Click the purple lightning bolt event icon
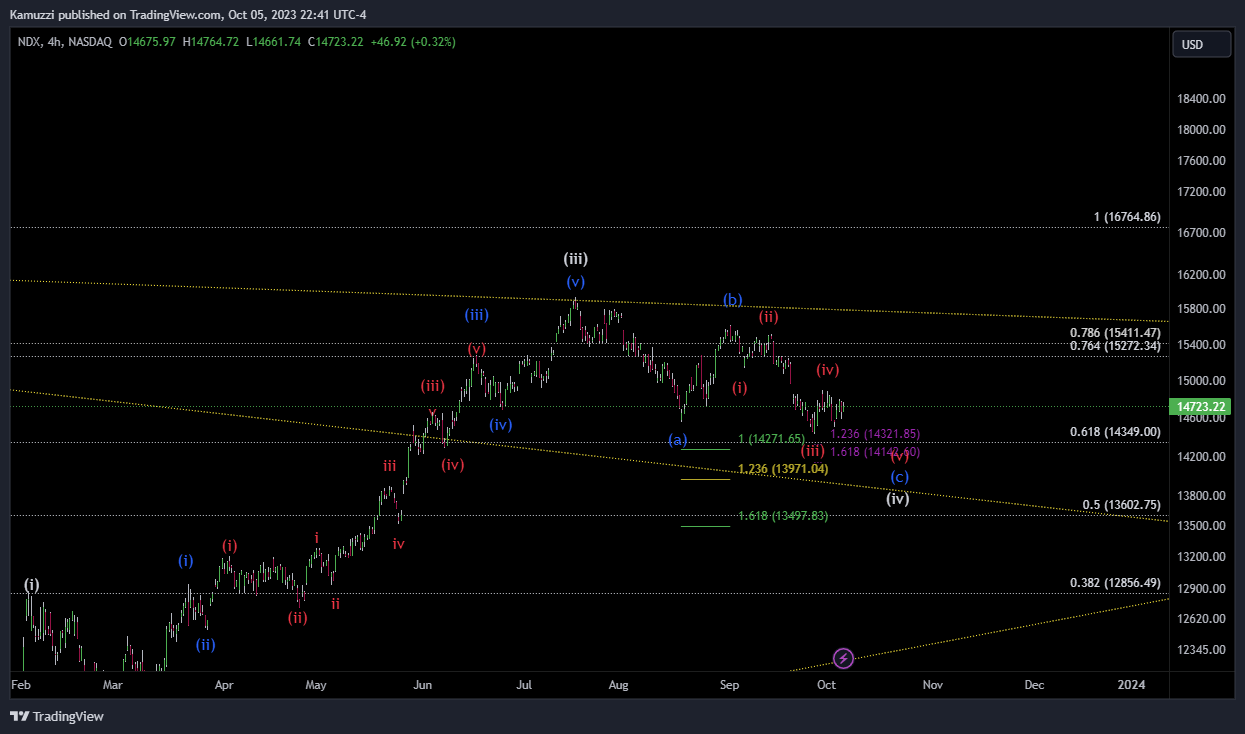Screen dimensions: 1245x734 tap(843, 658)
